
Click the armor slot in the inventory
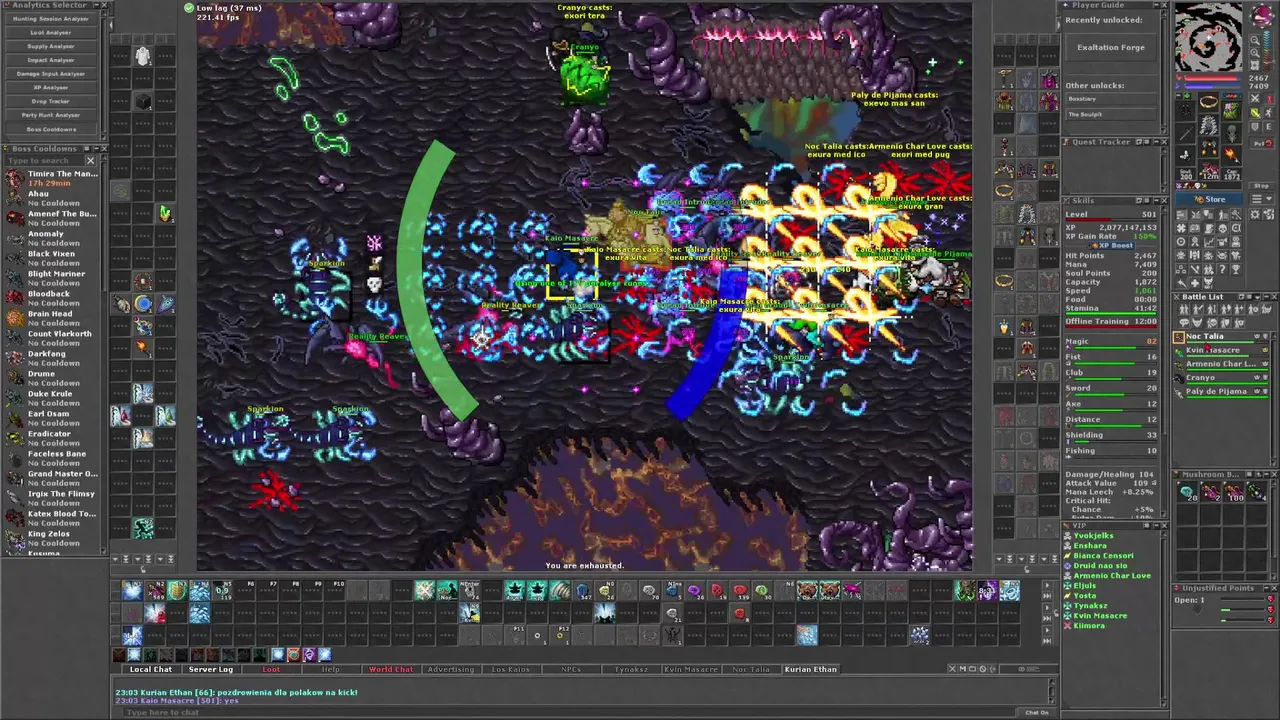point(1209,125)
